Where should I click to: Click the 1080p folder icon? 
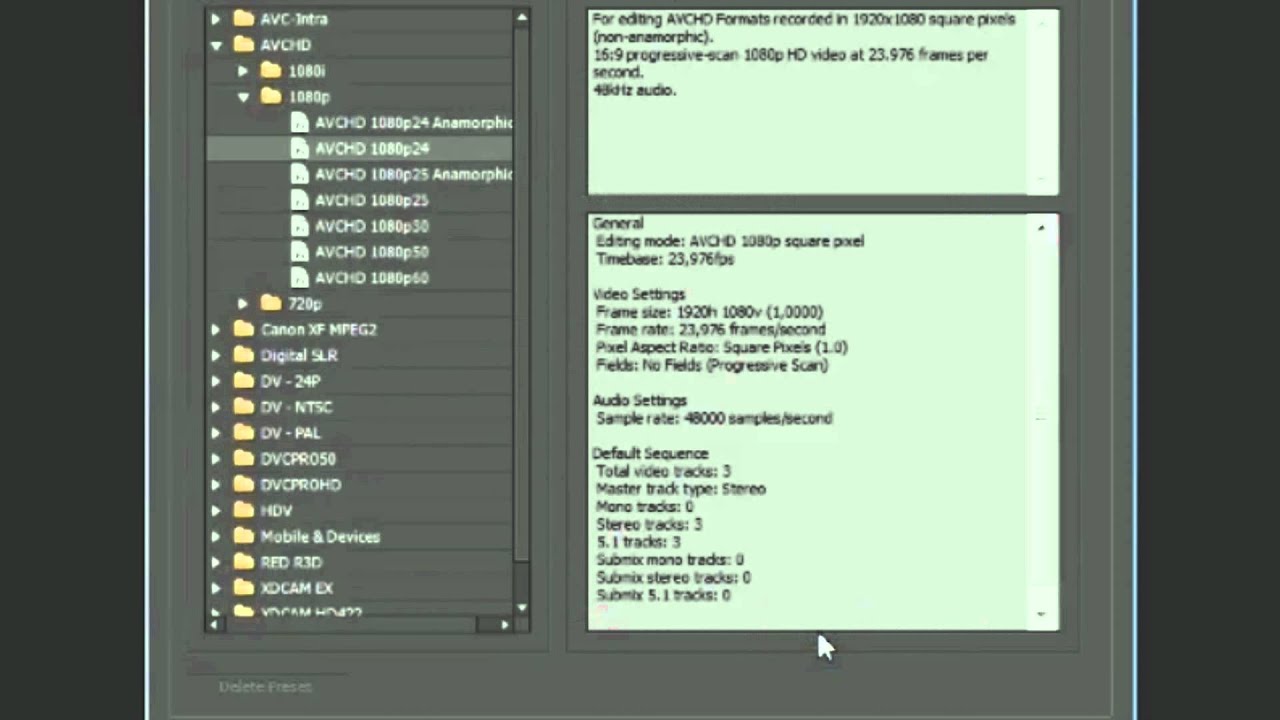[271, 96]
